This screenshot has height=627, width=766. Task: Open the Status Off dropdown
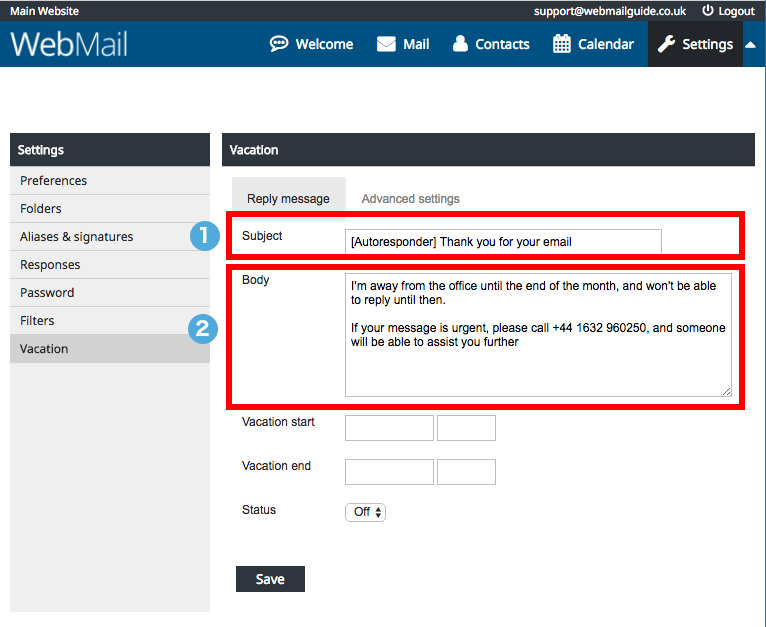pyautogui.click(x=365, y=512)
